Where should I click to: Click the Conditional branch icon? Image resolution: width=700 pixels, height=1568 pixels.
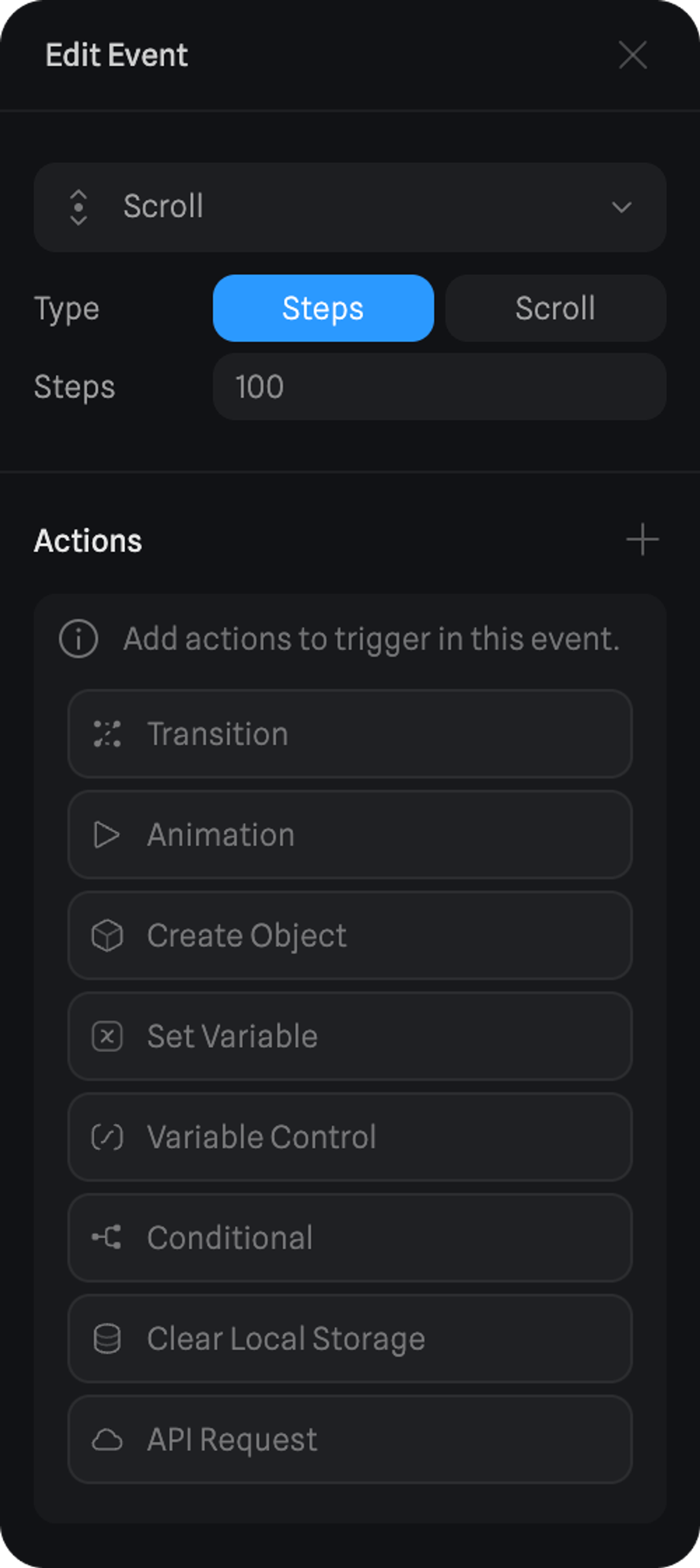pyautogui.click(x=107, y=1238)
